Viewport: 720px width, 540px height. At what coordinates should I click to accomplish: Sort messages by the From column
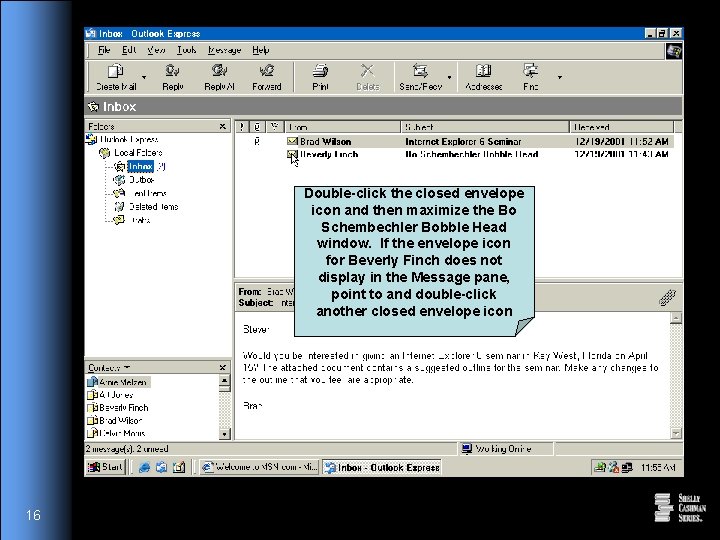[x=342, y=127]
